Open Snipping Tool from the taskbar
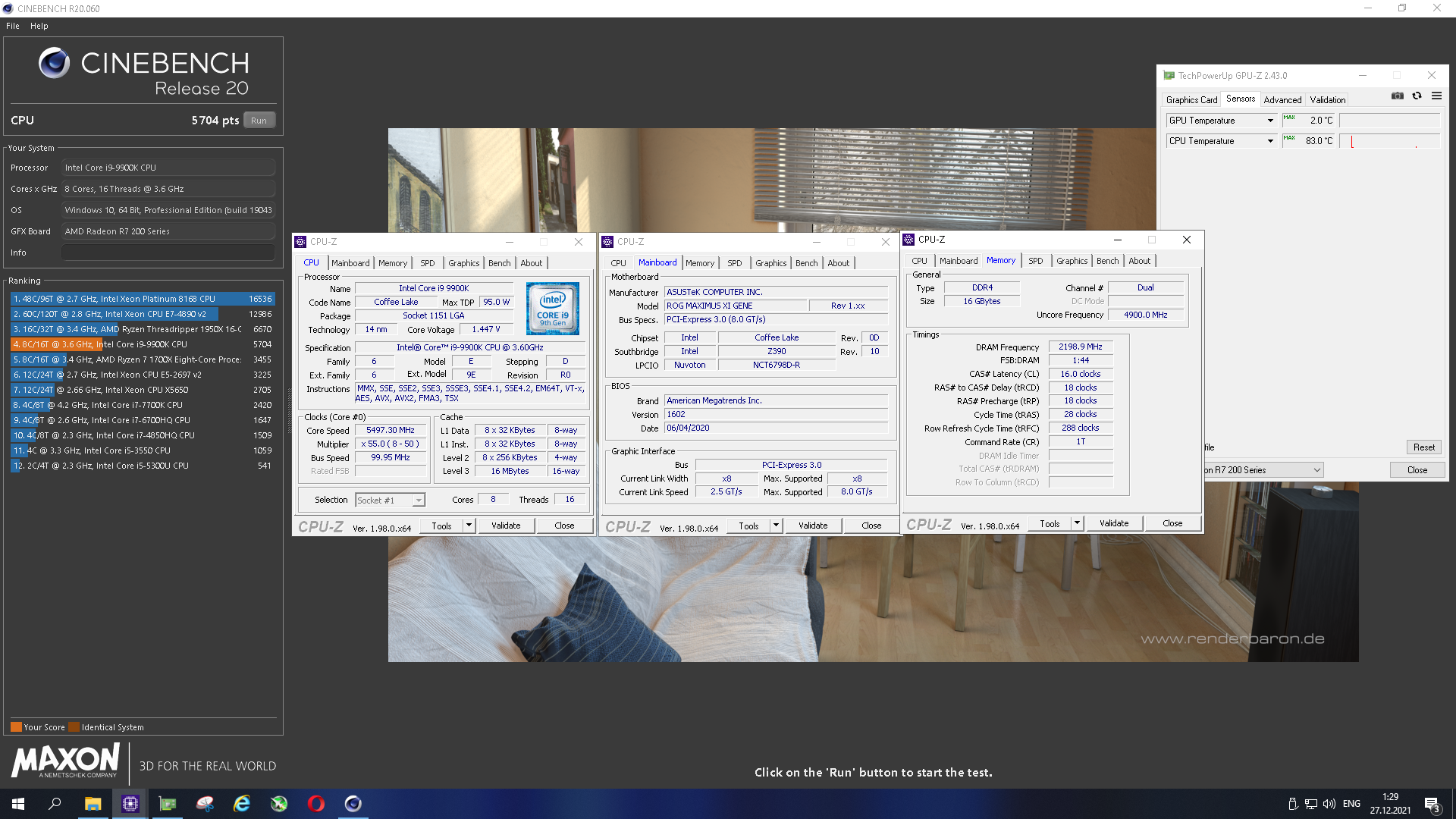Viewport: 1456px width, 819px height. (205, 804)
